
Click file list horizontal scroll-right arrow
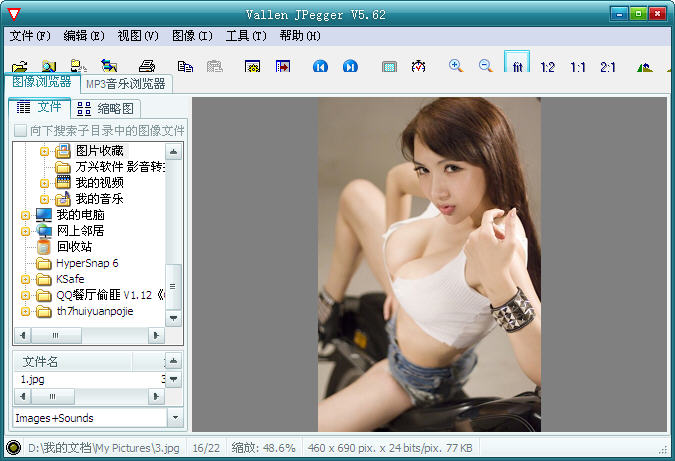(156, 396)
